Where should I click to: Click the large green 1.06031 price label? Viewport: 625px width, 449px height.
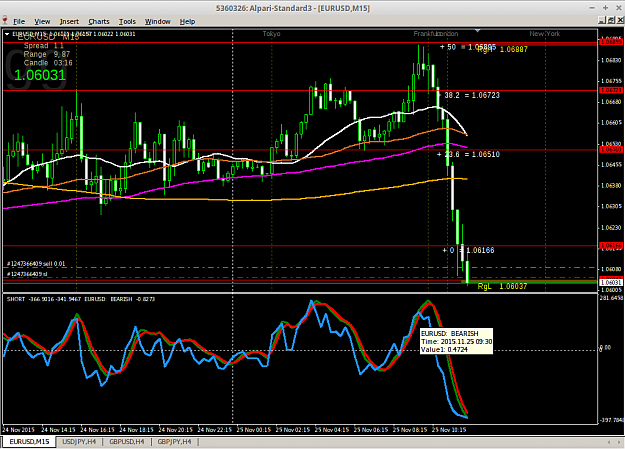40,75
